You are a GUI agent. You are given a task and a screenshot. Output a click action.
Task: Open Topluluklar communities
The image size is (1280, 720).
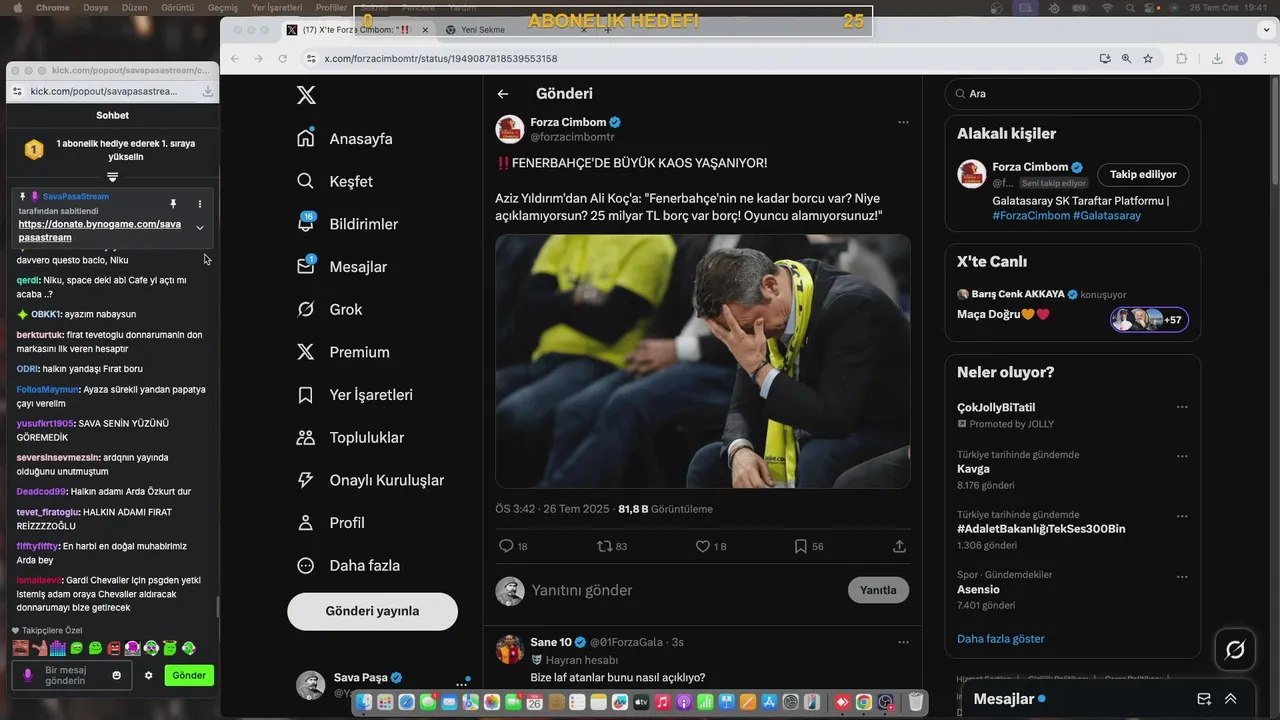click(x=351, y=437)
